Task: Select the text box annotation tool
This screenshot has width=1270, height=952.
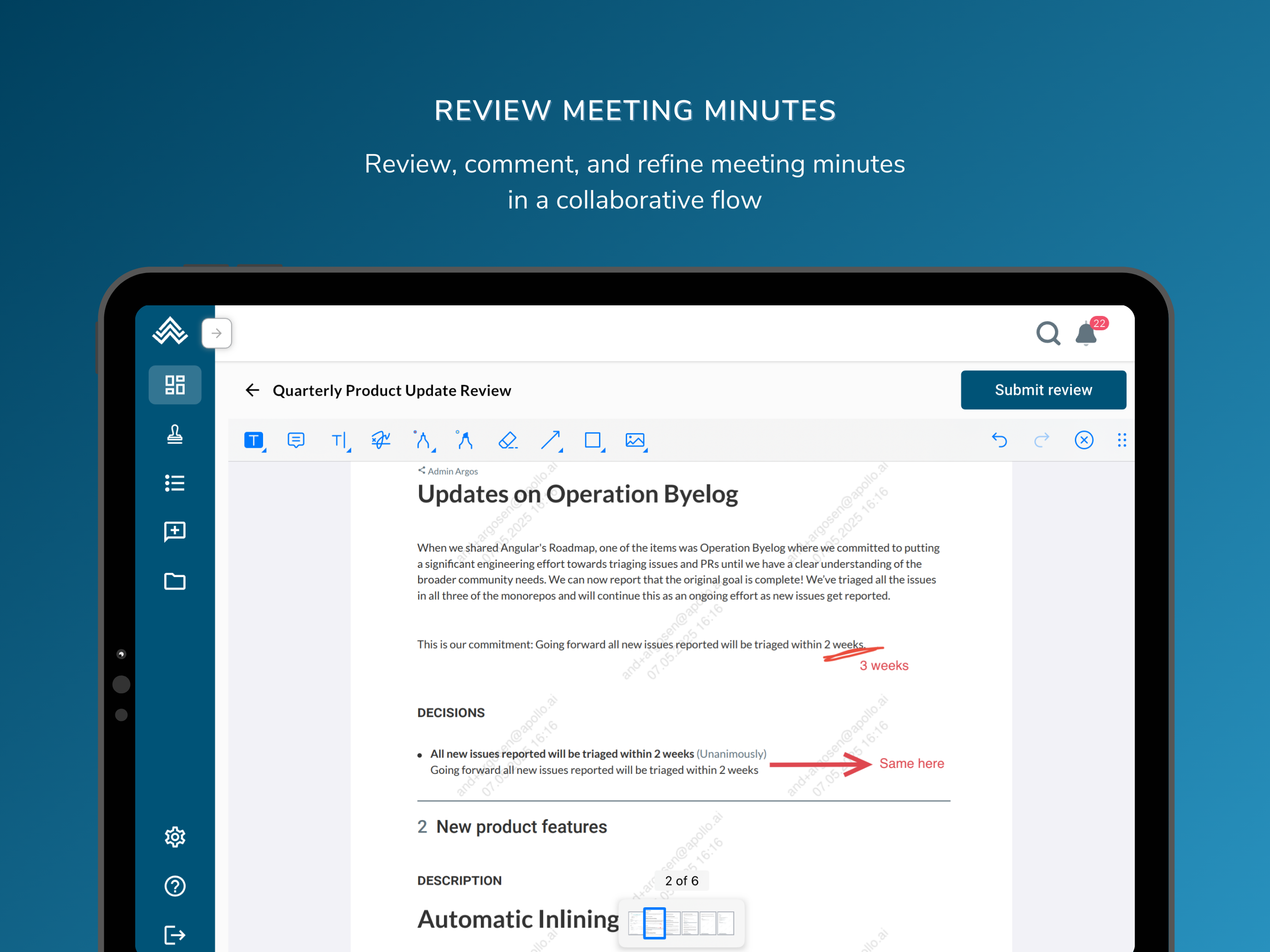Action: [x=254, y=440]
